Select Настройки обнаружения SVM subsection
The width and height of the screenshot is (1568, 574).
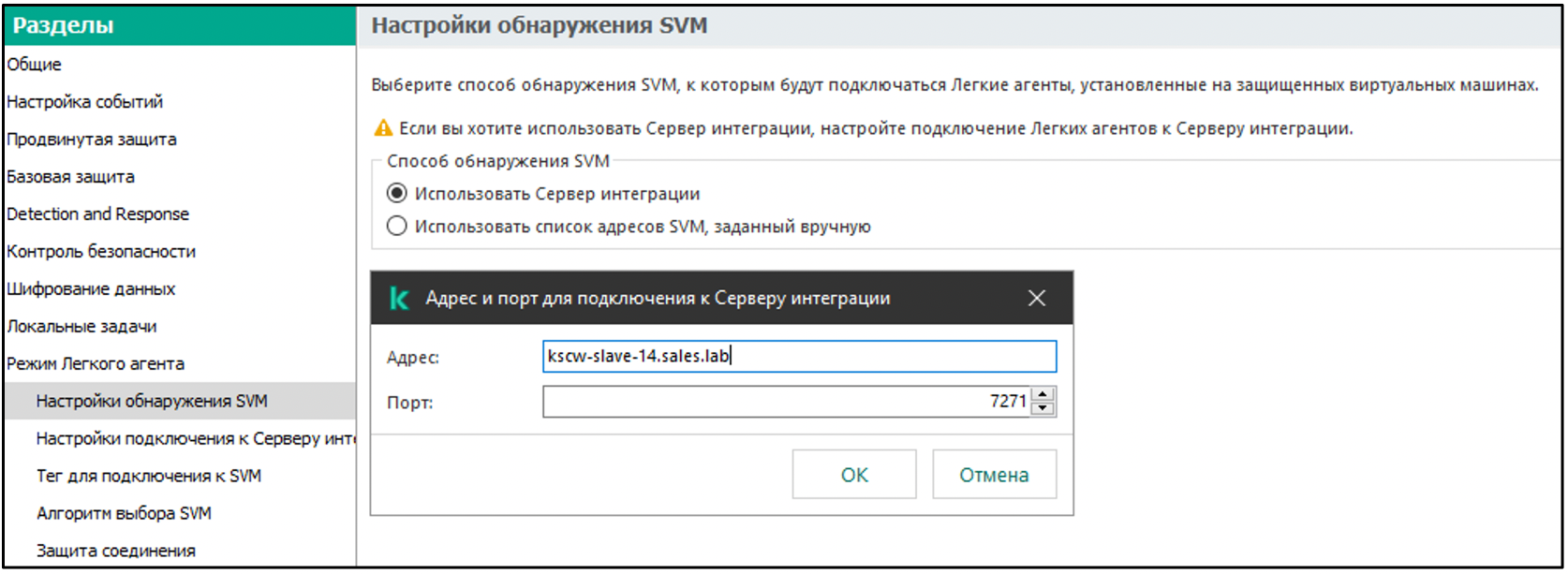pos(180,401)
